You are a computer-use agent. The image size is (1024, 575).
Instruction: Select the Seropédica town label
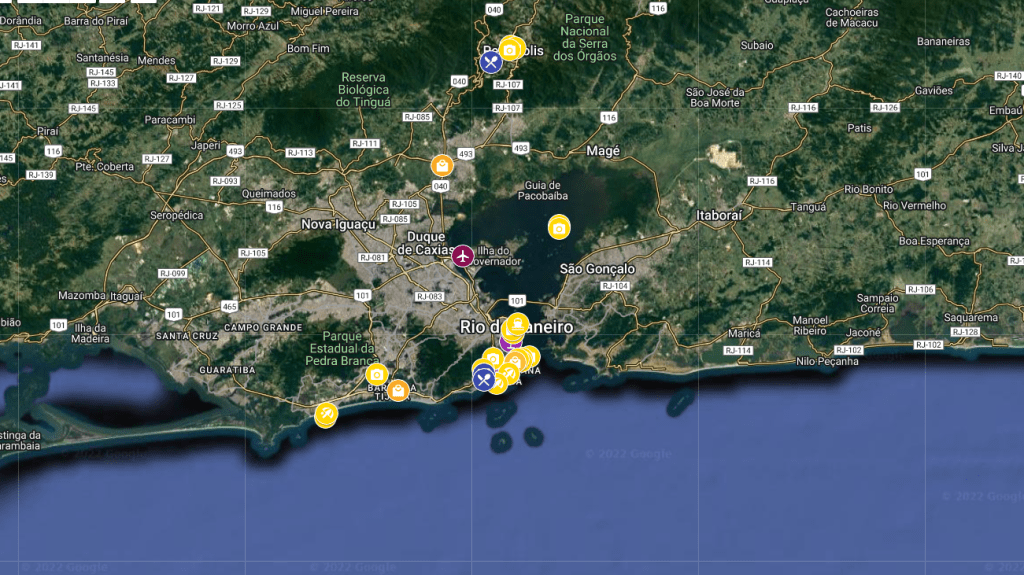174,215
